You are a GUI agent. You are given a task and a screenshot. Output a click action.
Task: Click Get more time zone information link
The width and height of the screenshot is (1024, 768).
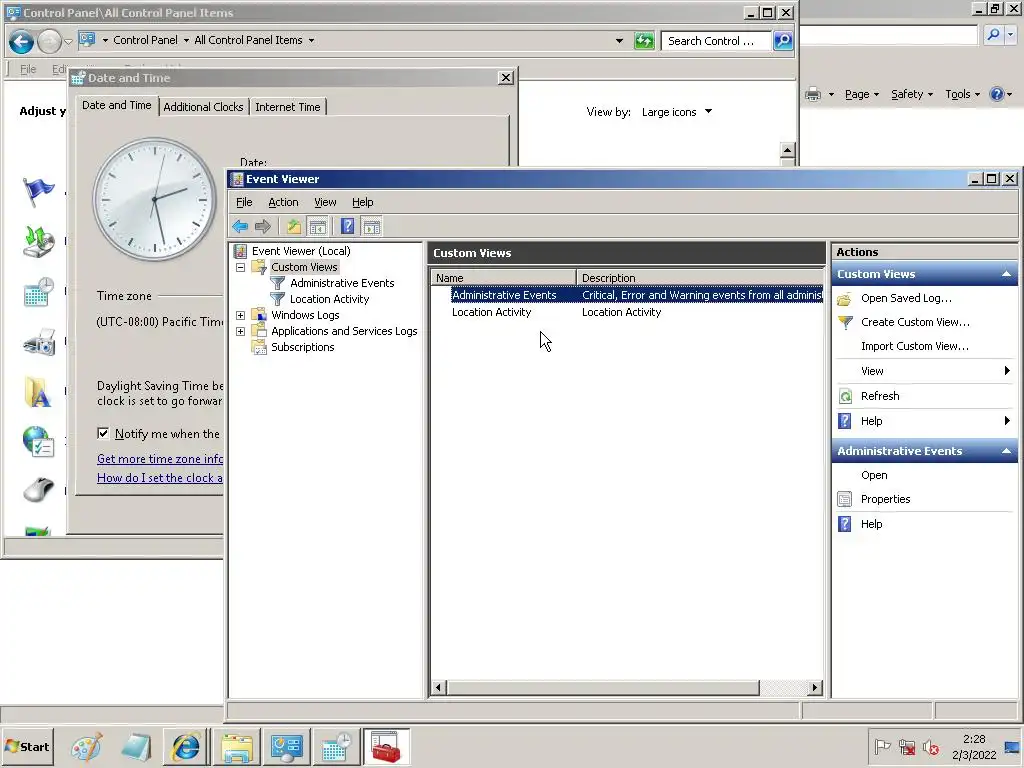(x=160, y=459)
